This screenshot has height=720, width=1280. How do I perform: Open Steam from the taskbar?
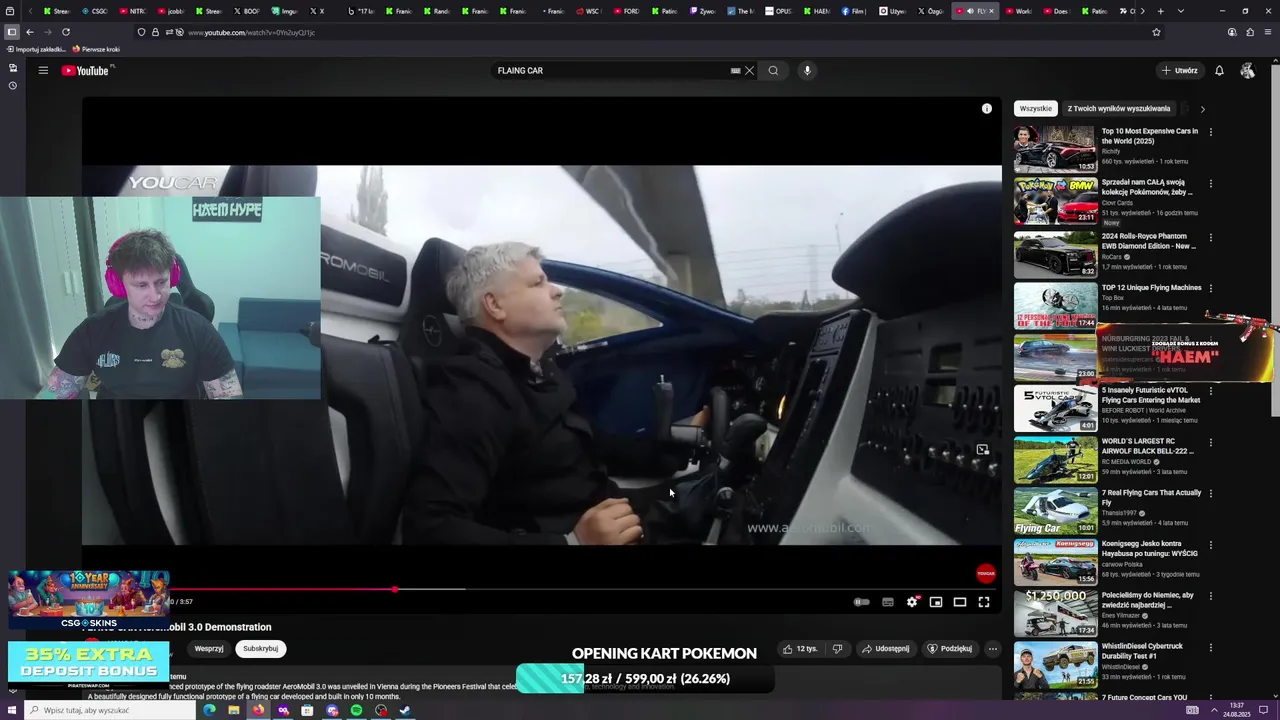(405, 710)
